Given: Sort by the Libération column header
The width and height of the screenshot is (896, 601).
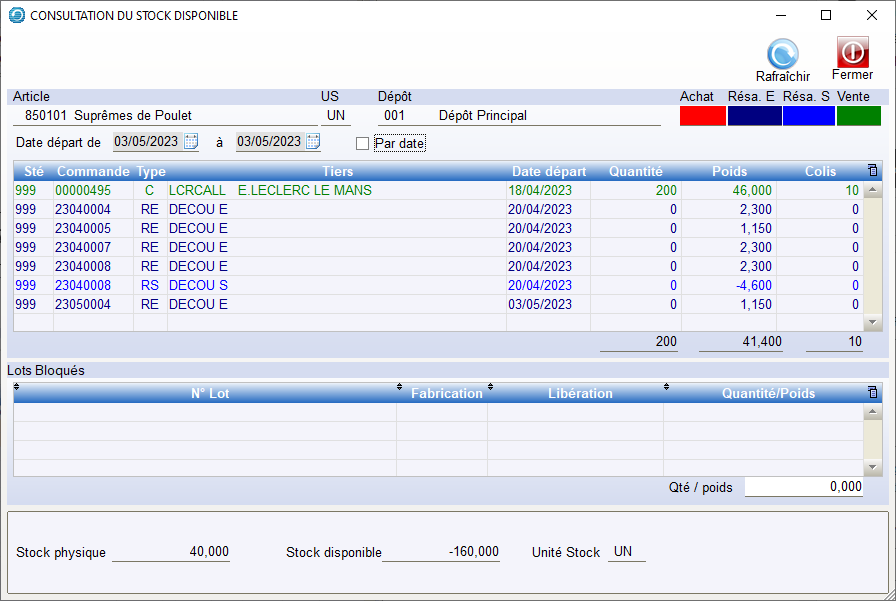Looking at the screenshot, I should [x=580, y=393].
